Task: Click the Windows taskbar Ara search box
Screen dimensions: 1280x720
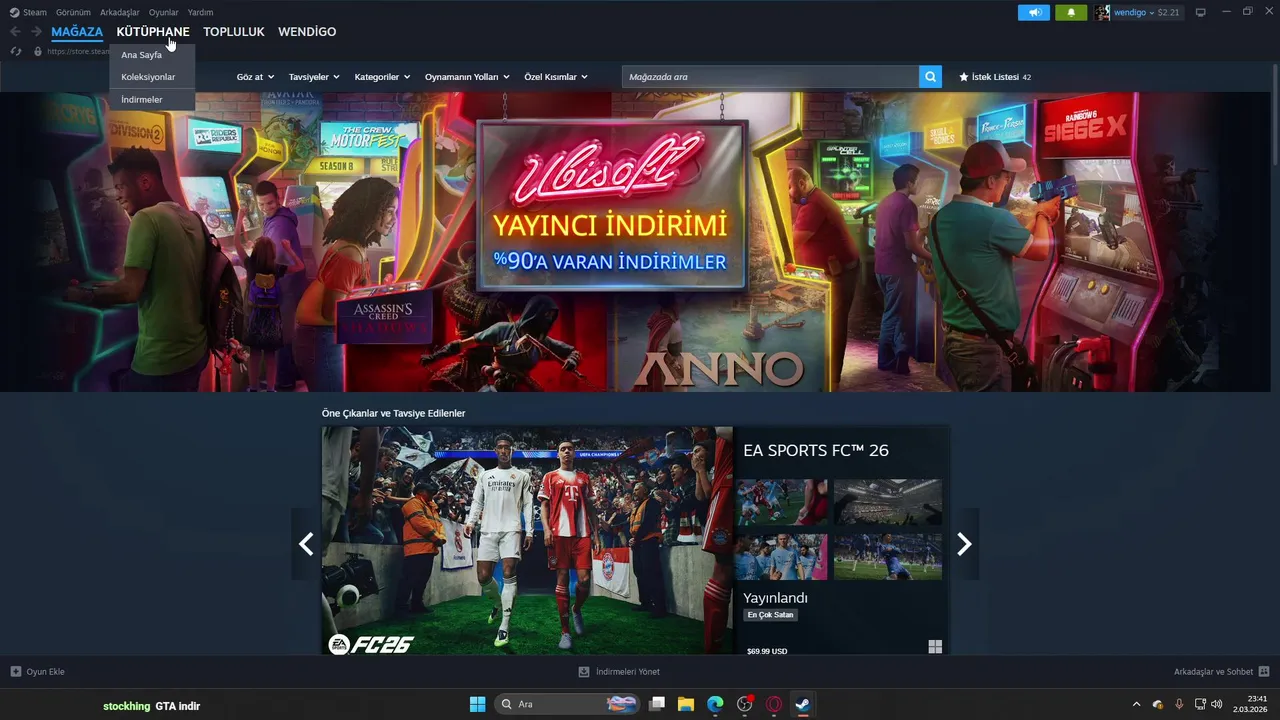Action: coord(567,704)
